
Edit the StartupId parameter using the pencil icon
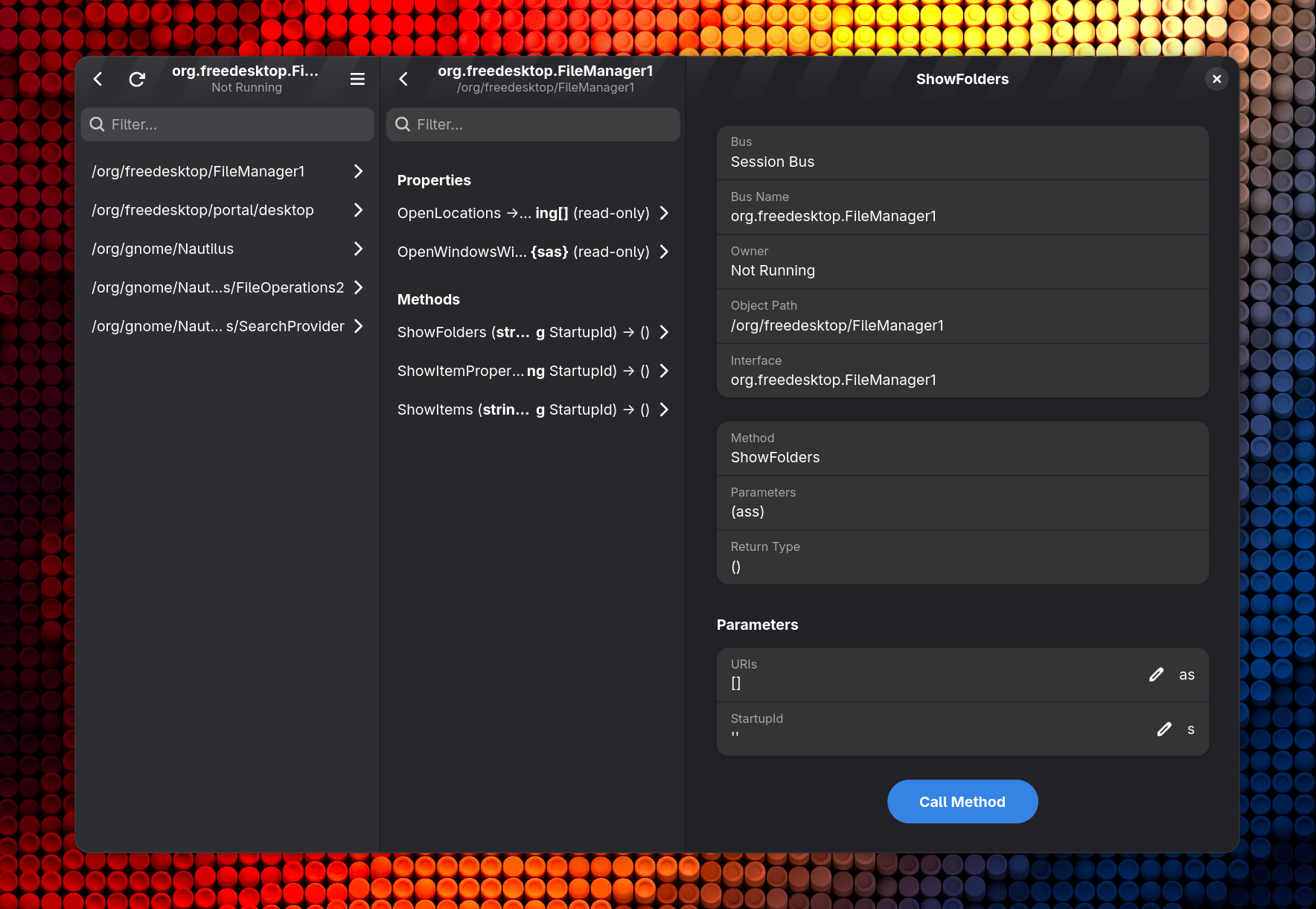1164,729
